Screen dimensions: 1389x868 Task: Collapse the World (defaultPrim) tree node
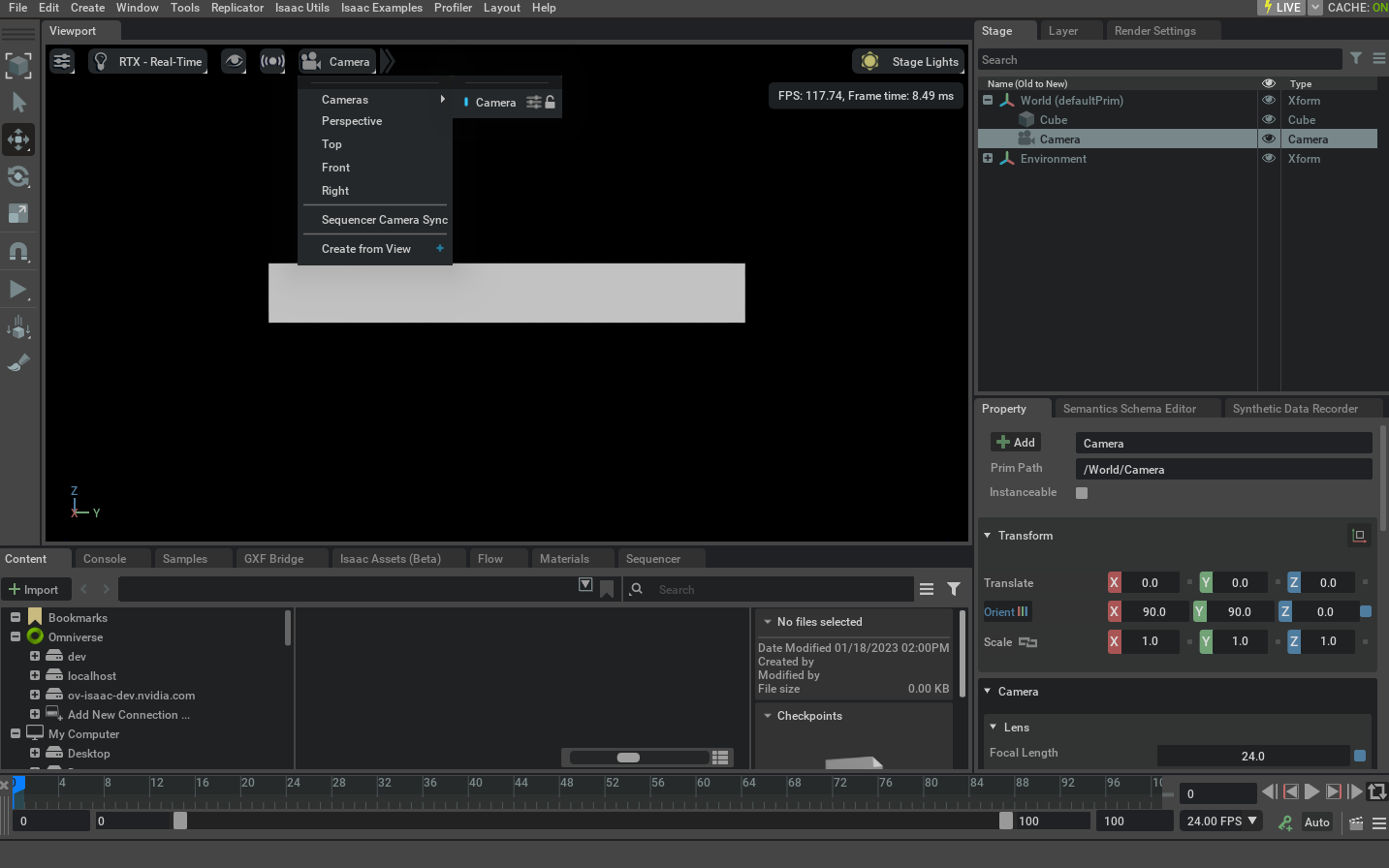pos(988,100)
